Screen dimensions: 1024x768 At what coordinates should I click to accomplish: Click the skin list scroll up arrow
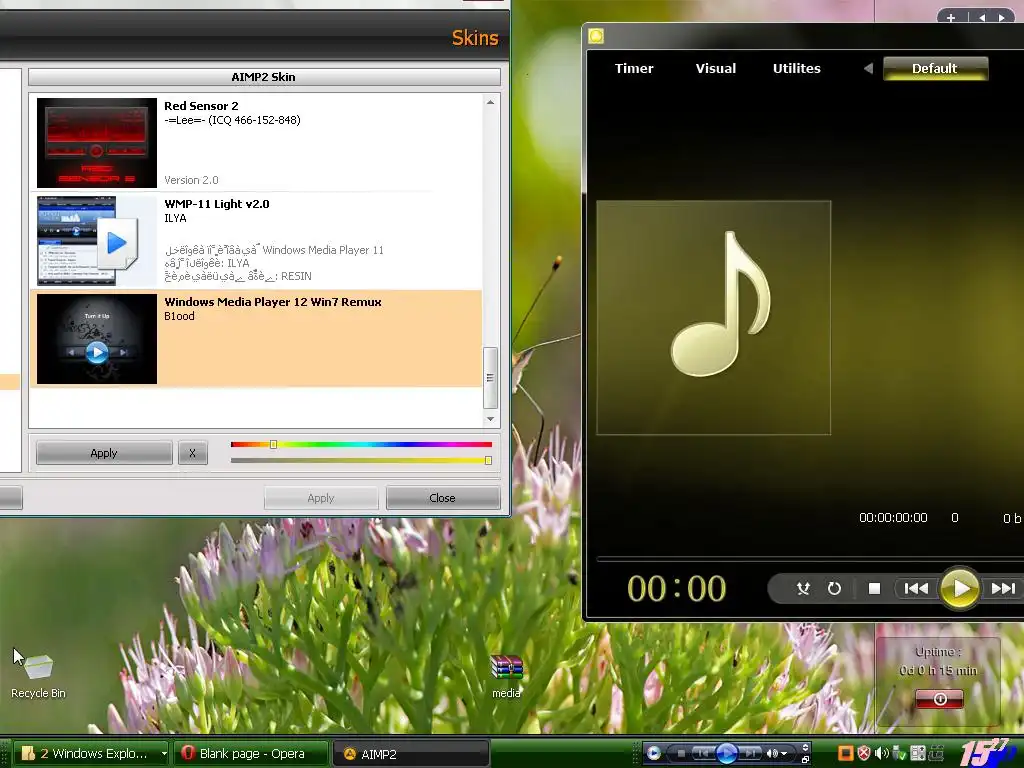[x=490, y=103]
